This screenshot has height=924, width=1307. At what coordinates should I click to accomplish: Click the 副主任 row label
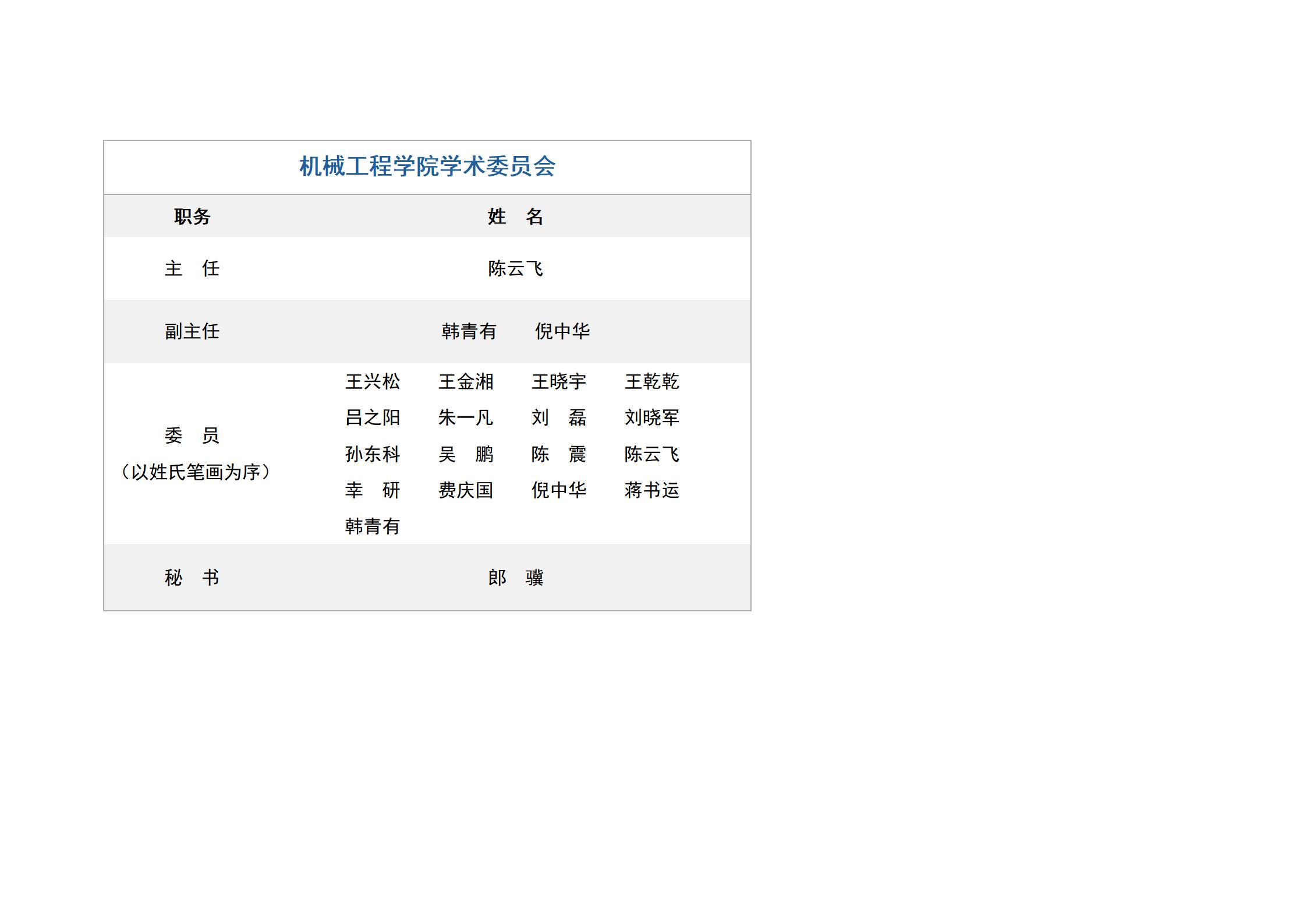(192, 331)
